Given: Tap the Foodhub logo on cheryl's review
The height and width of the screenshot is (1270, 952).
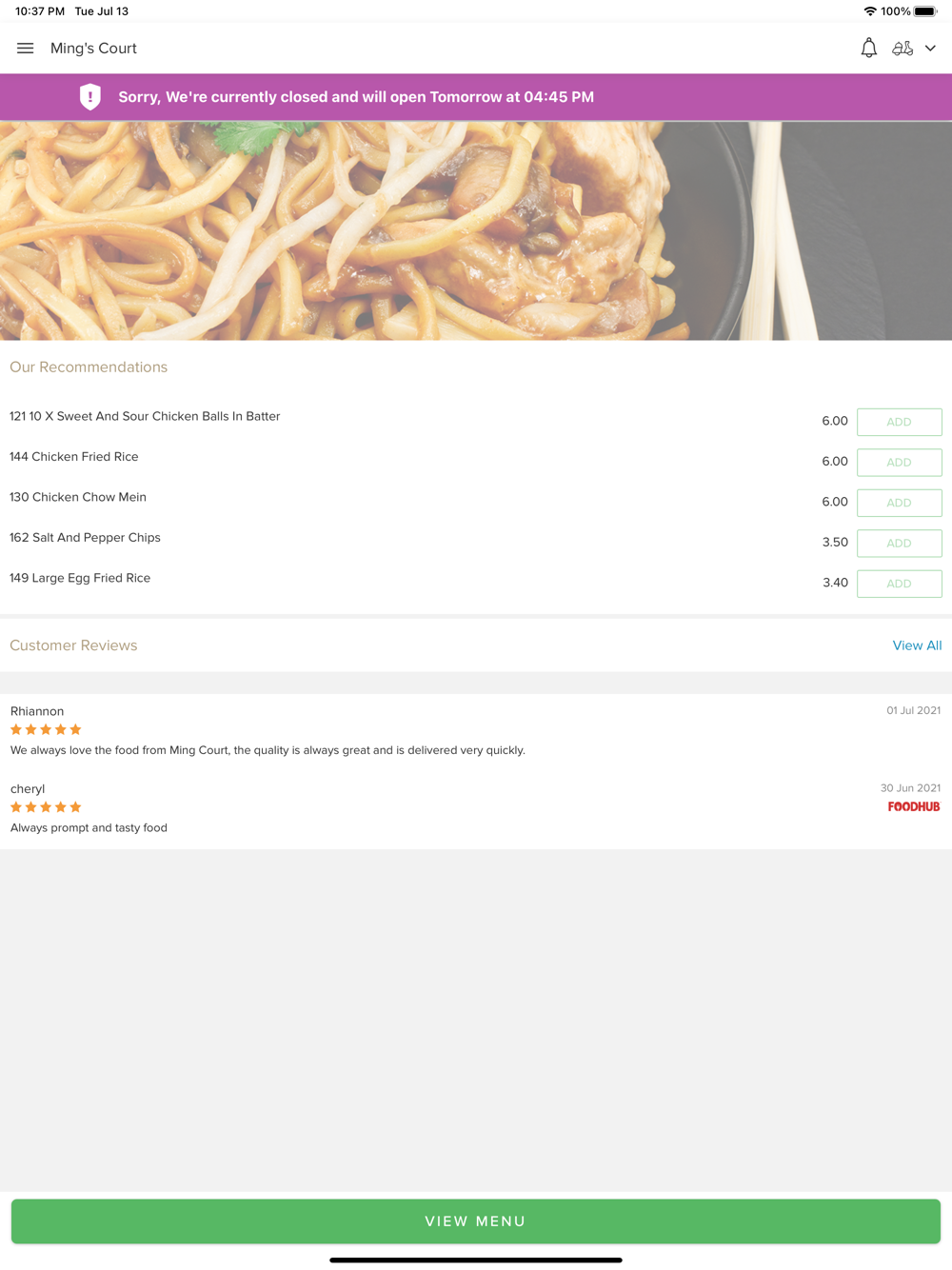Looking at the screenshot, I should (x=914, y=806).
